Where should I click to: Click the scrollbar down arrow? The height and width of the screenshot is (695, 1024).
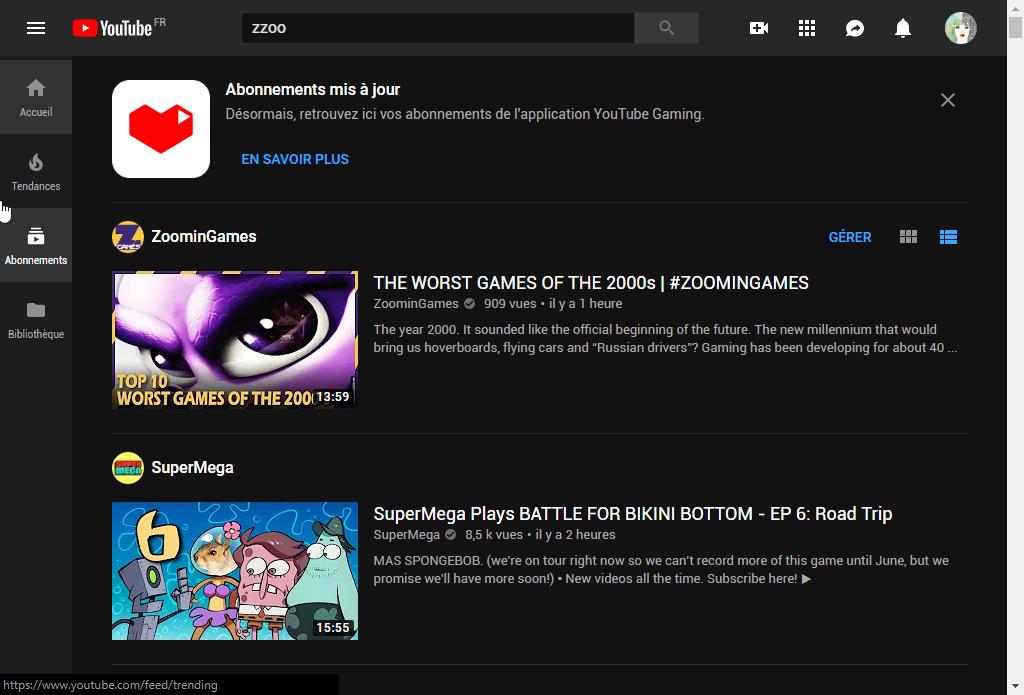(x=1015, y=688)
